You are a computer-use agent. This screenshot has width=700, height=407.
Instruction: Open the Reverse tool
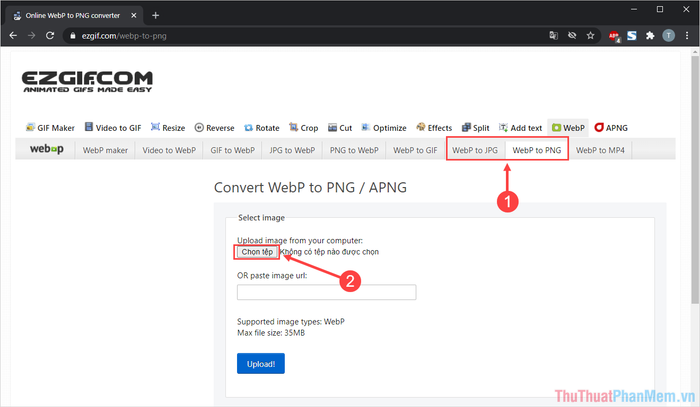(214, 128)
